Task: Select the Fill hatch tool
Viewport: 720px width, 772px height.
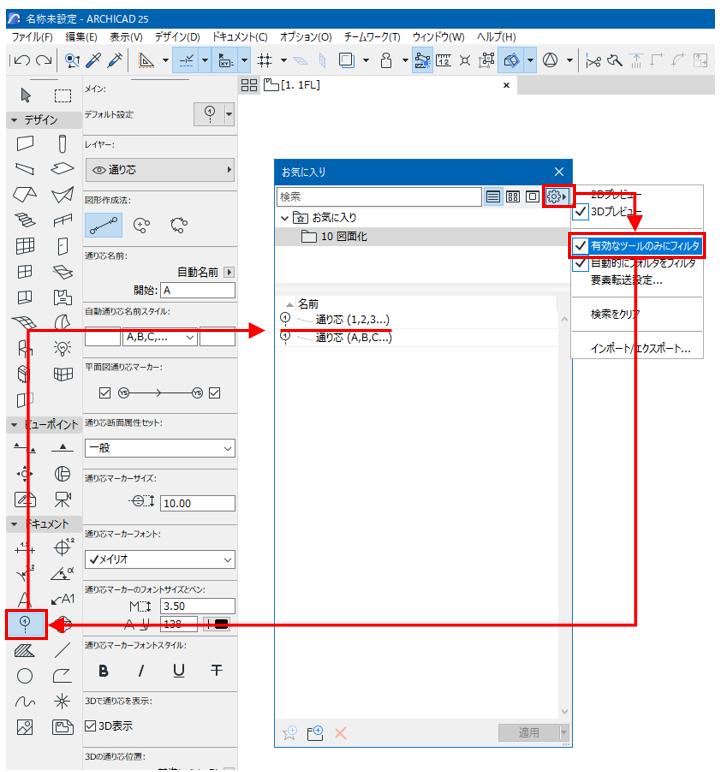Action: [25, 650]
